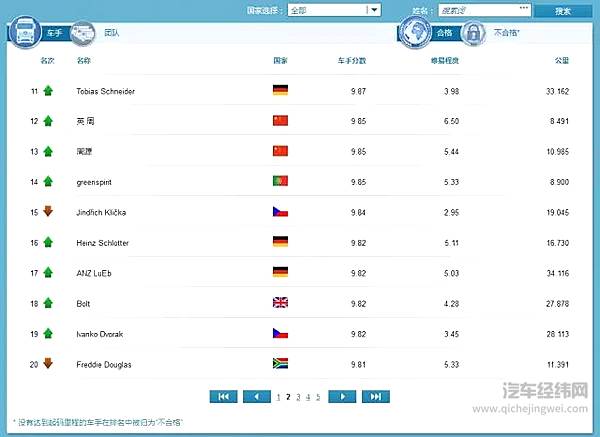The width and height of the screenshot is (600, 437).
Task: Click the Portuguese flag beside greenspirit
Action: 280,182
